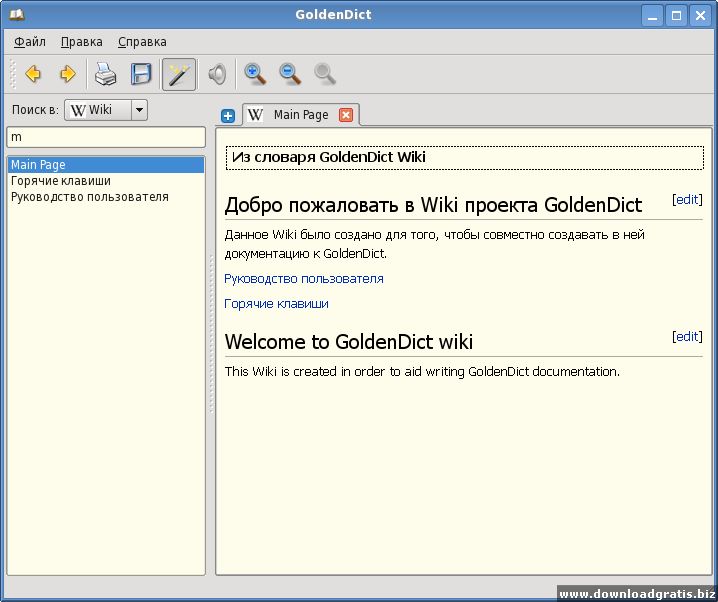Open the Справка menu

142,42
